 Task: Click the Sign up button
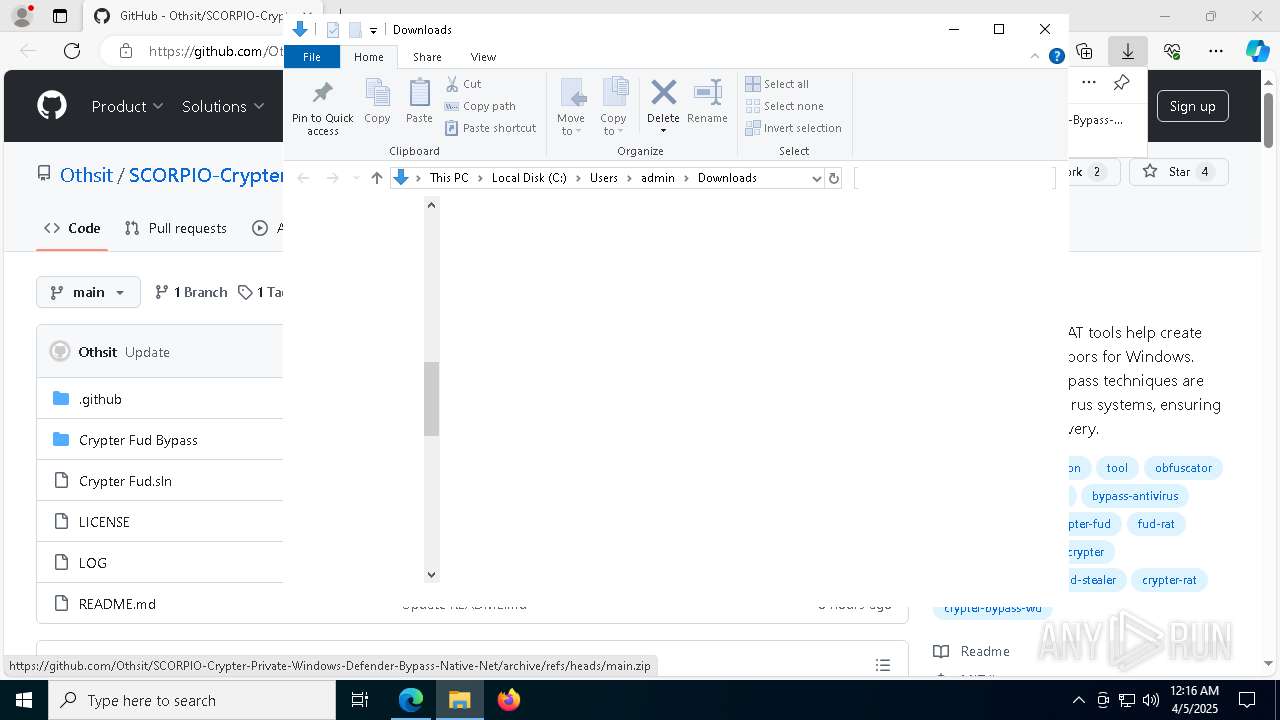tap(1192, 106)
